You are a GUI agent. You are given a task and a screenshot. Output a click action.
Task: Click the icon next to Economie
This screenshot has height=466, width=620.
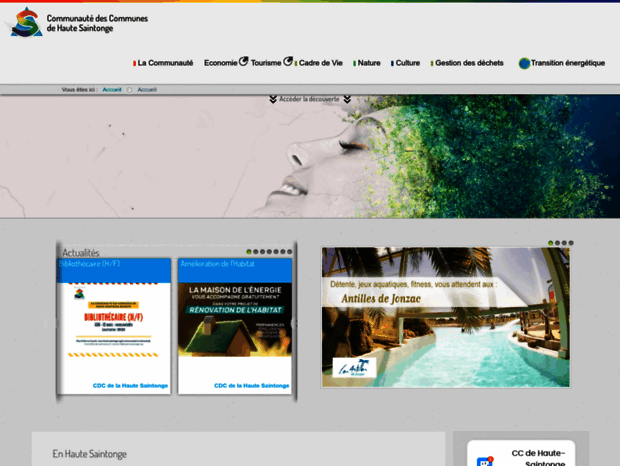[x=243, y=62]
